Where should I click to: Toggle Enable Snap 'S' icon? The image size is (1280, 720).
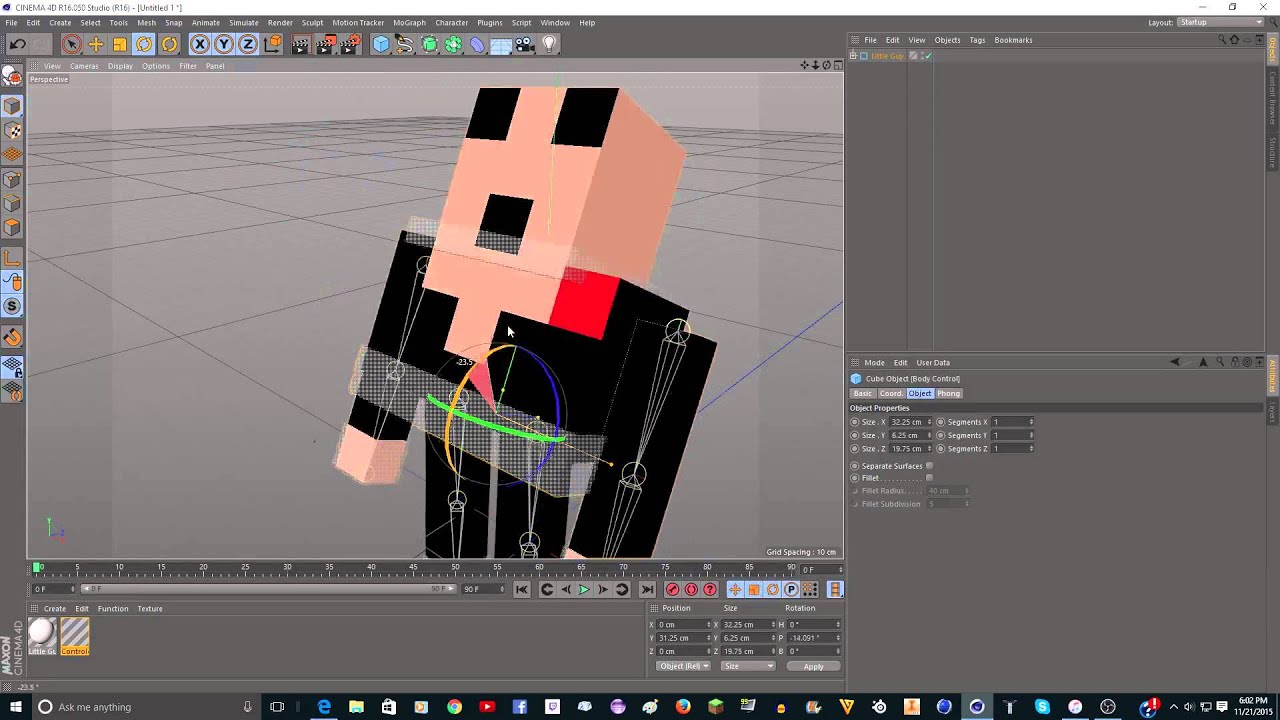tap(12, 306)
